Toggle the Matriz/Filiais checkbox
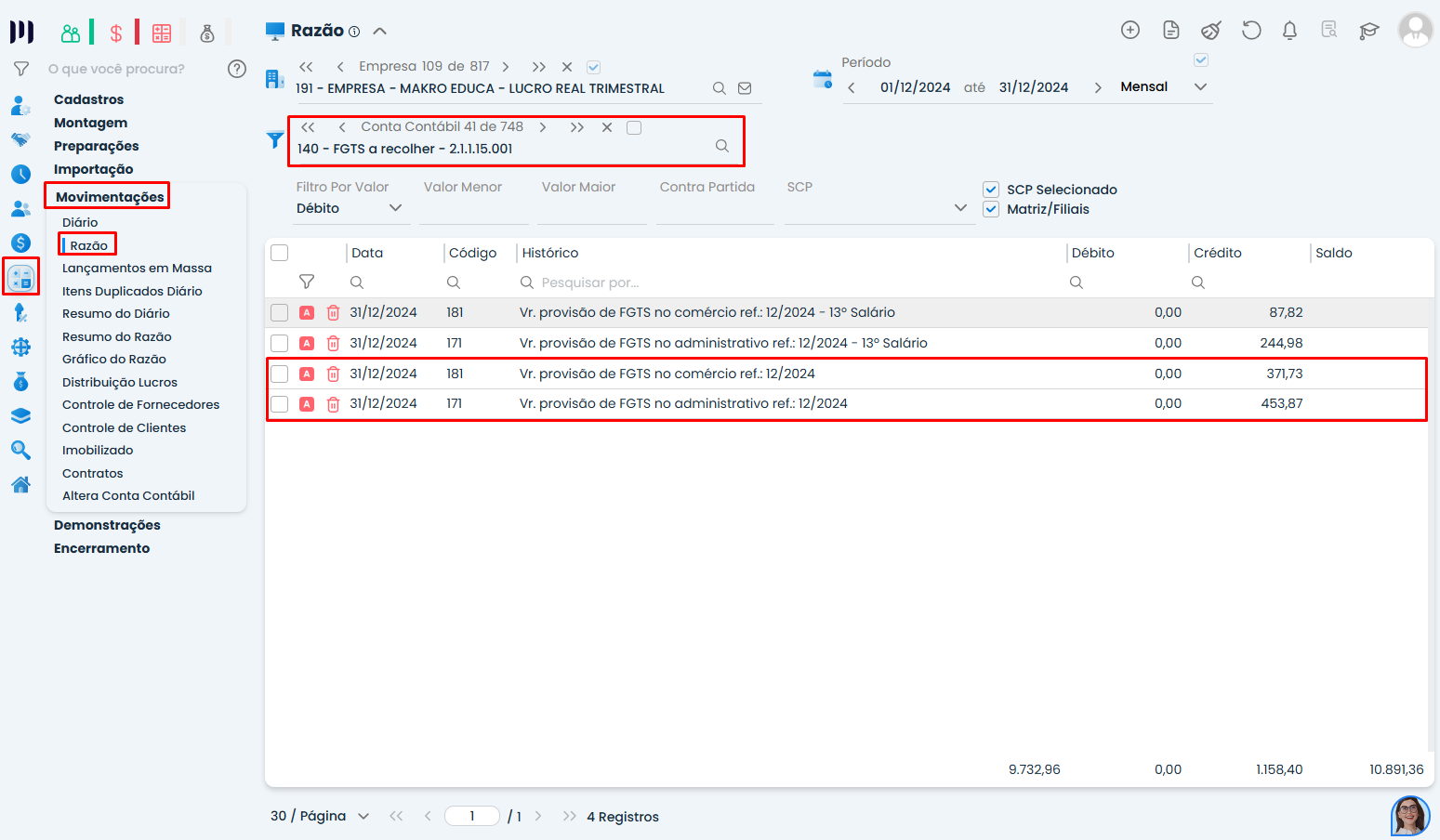The height and width of the screenshot is (840, 1440). tap(991, 209)
